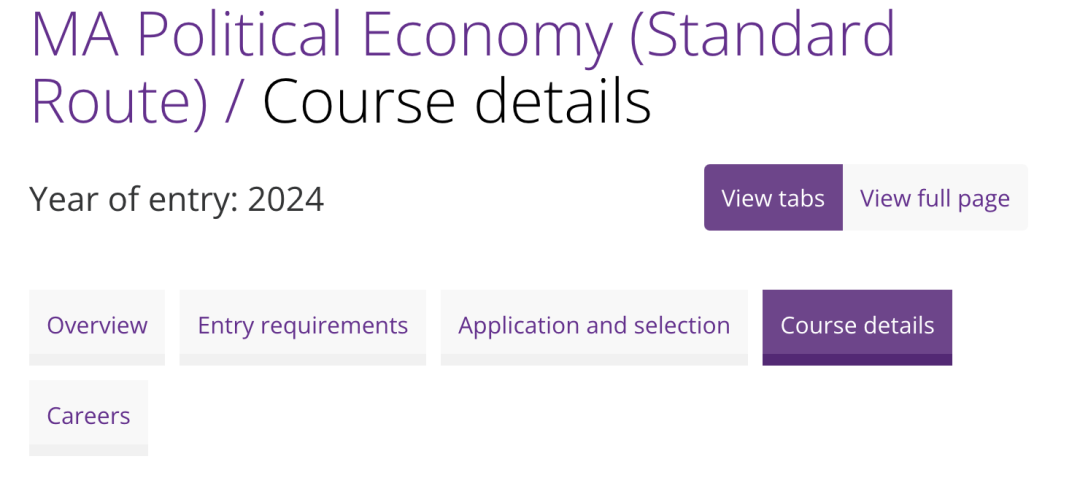Click the 2024 year value

click(286, 199)
